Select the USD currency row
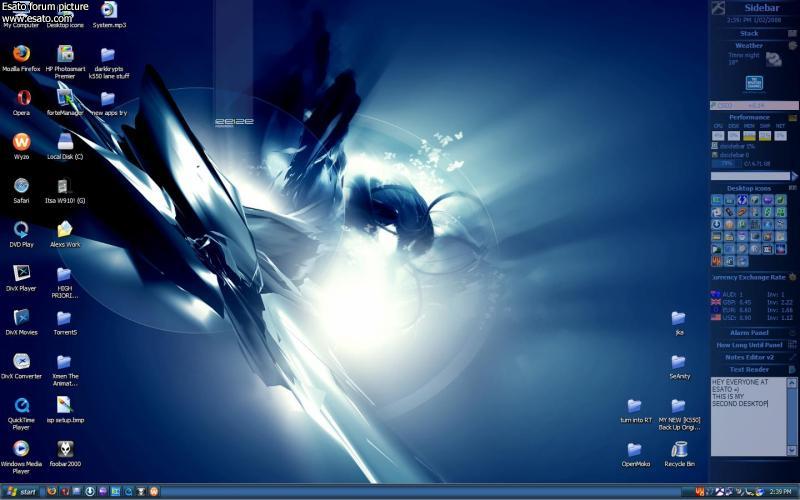 tap(753, 317)
